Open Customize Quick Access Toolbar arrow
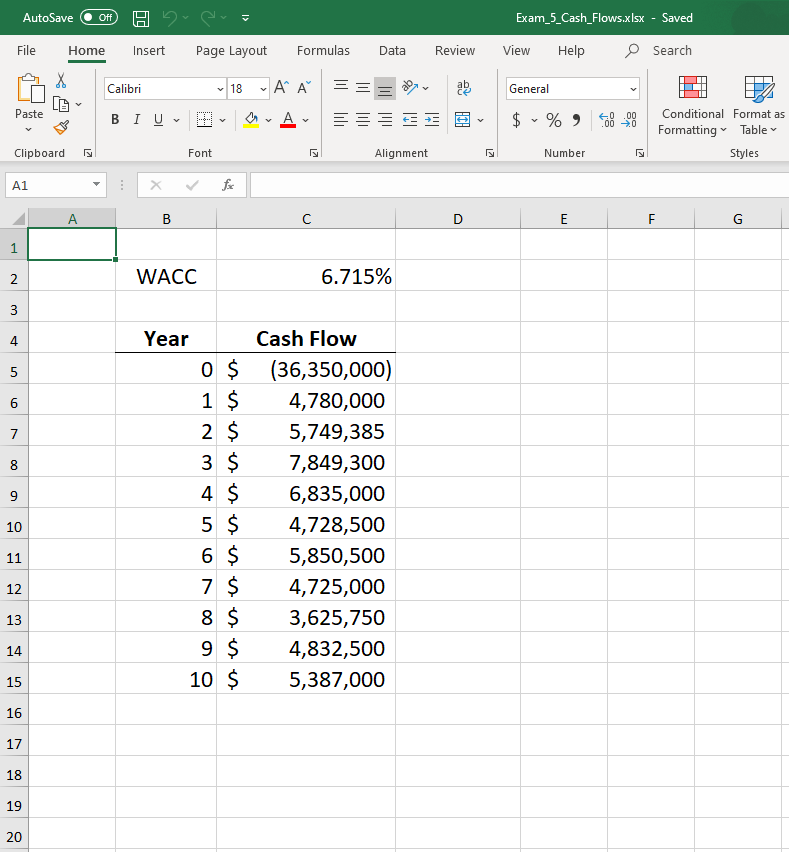 [x=246, y=18]
